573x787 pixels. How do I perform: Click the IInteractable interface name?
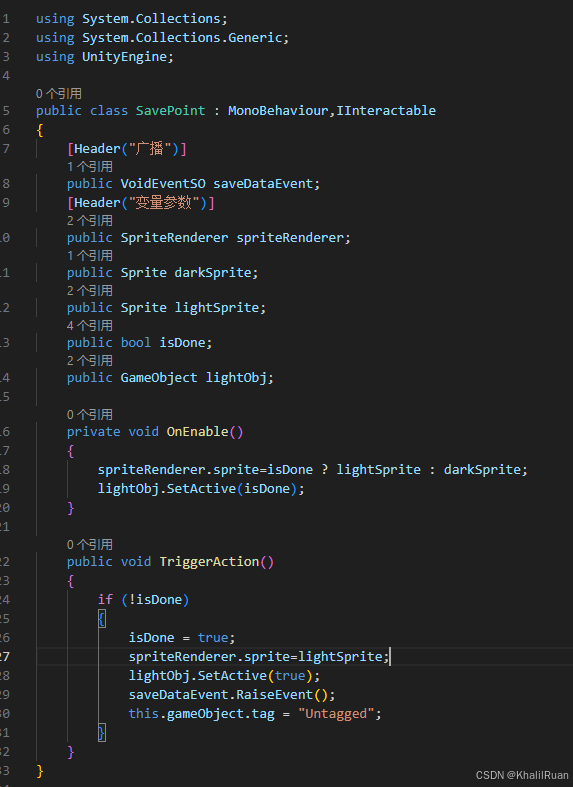tap(386, 110)
